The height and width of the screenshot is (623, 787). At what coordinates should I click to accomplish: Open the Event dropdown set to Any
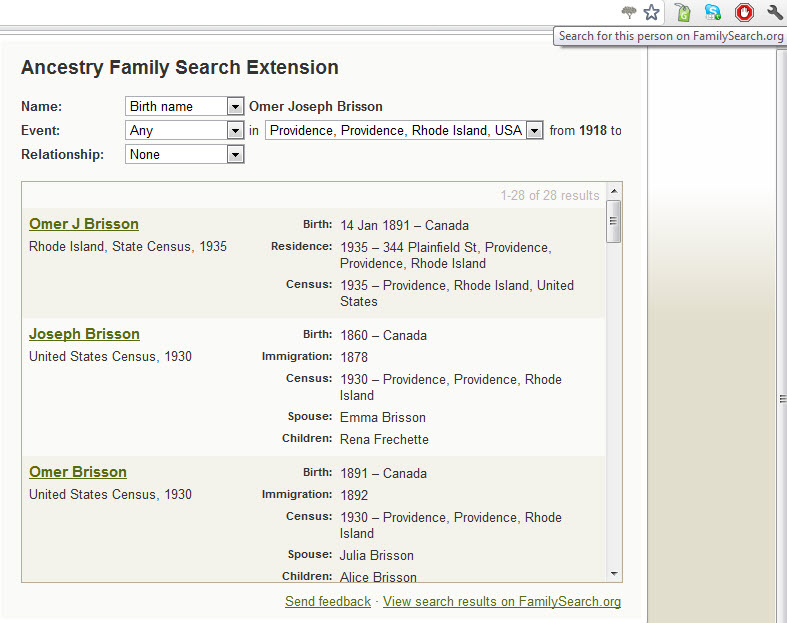[184, 131]
